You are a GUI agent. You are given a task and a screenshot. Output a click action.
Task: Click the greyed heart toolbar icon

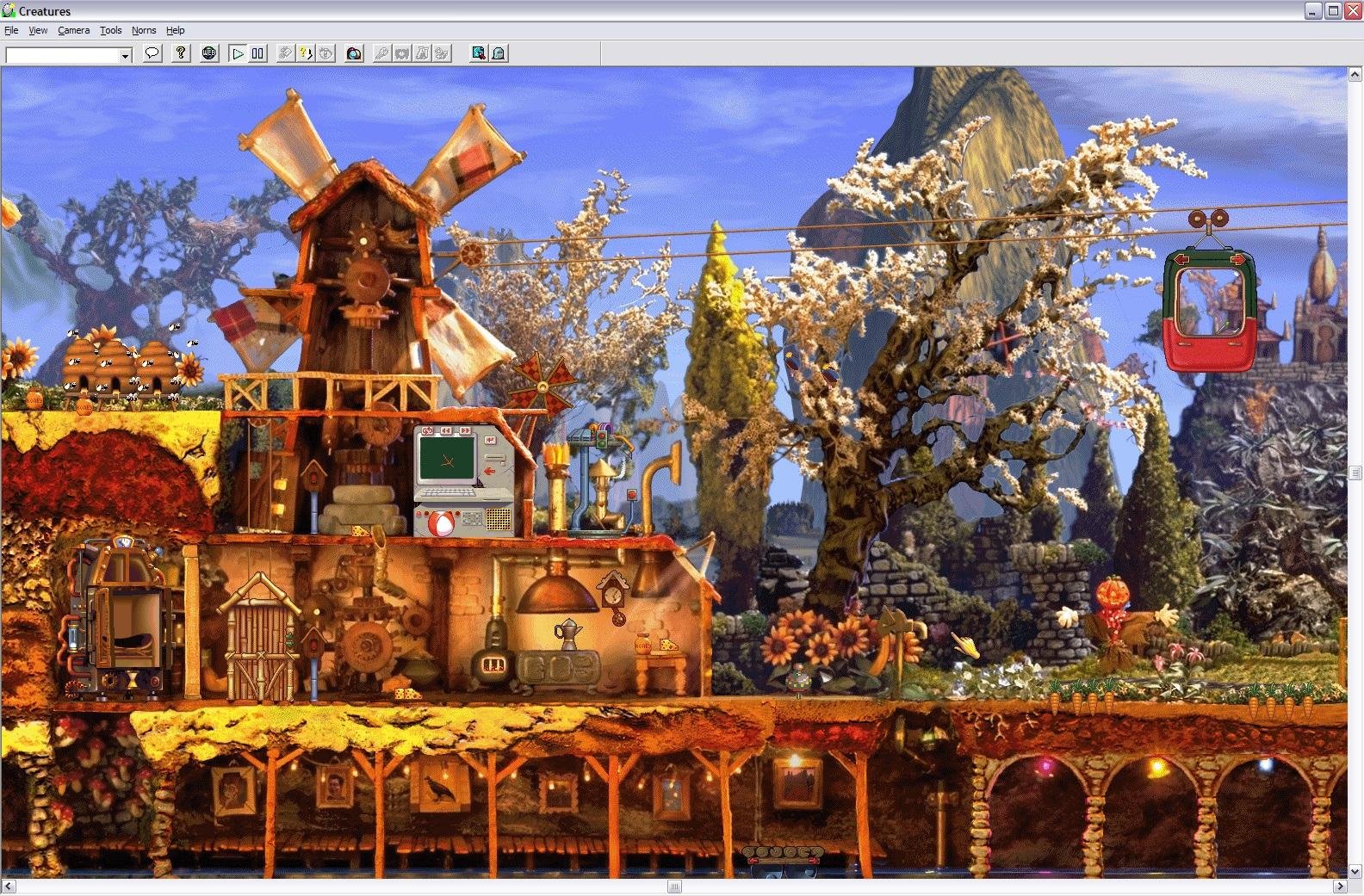401,53
